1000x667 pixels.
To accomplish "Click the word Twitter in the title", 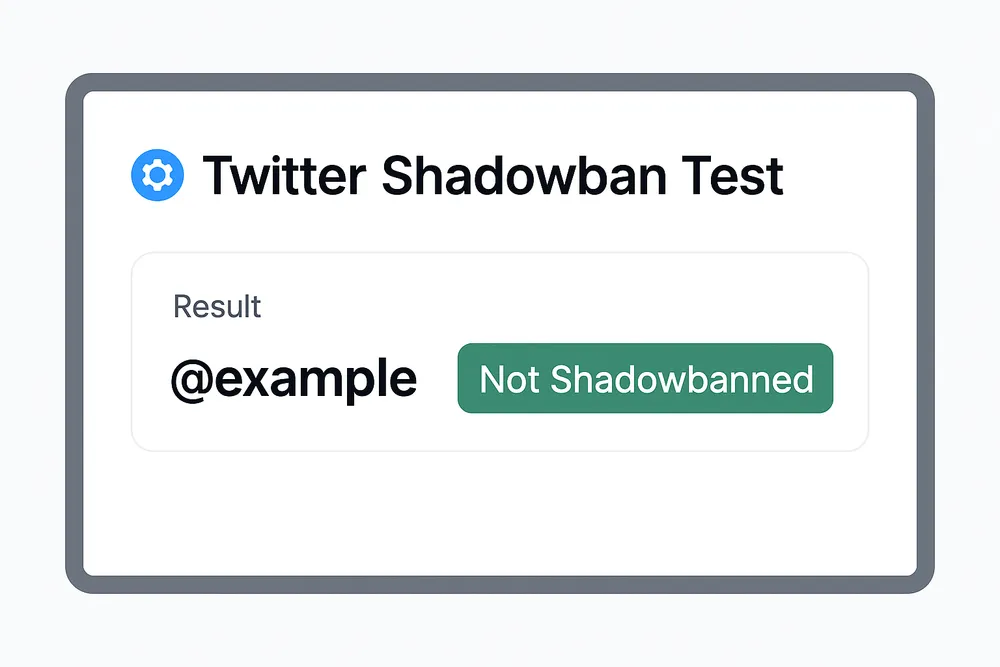I will 283,176.
